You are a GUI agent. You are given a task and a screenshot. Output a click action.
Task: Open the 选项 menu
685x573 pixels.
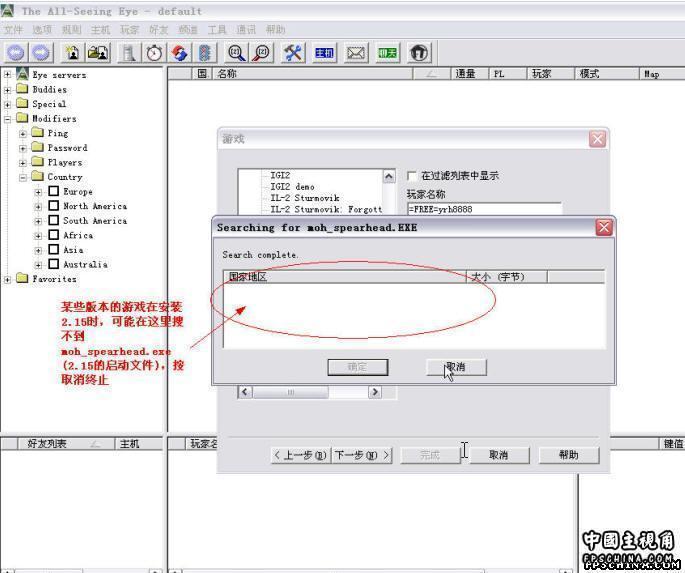point(42,30)
